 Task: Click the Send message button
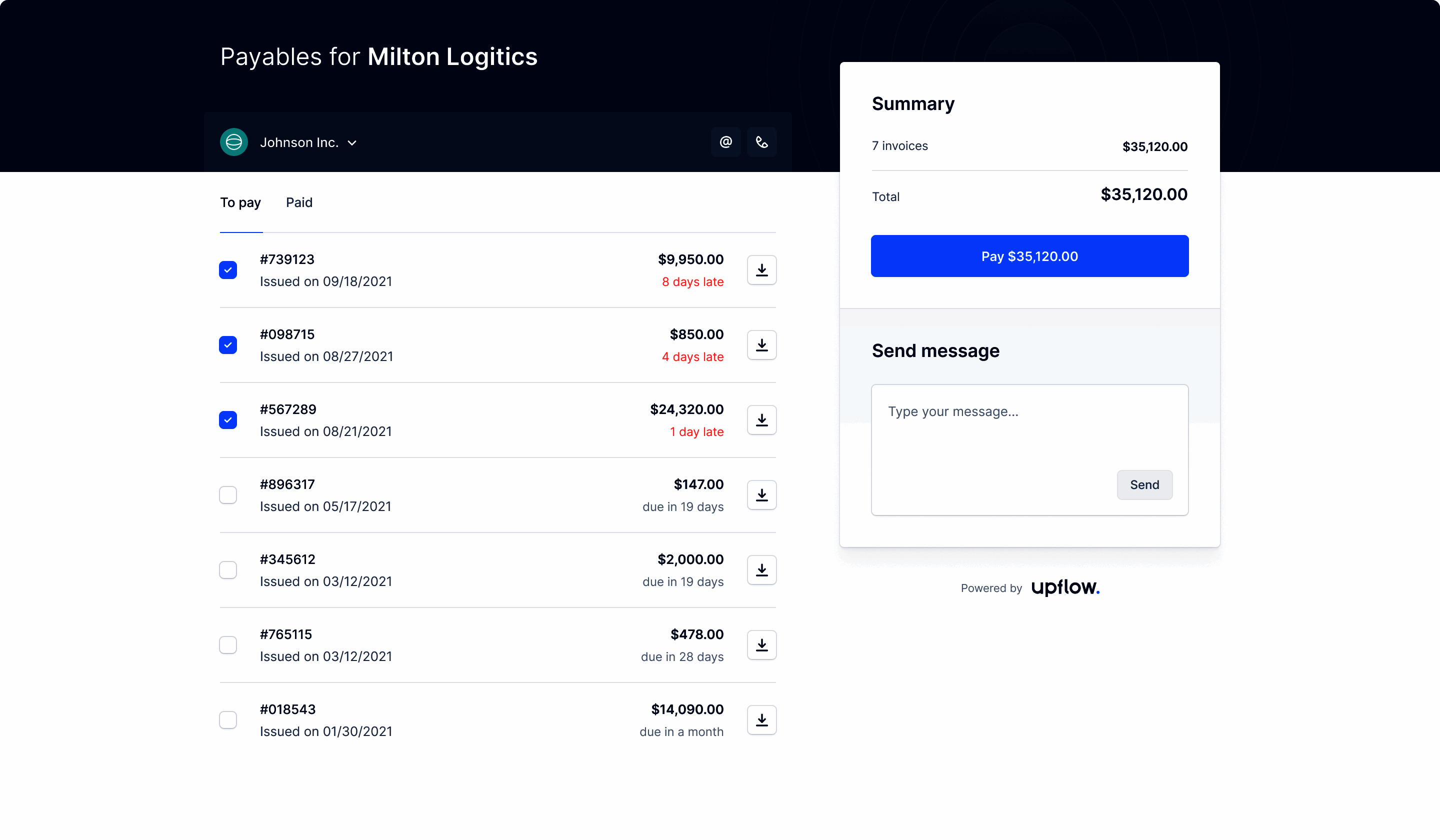coord(1144,484)
